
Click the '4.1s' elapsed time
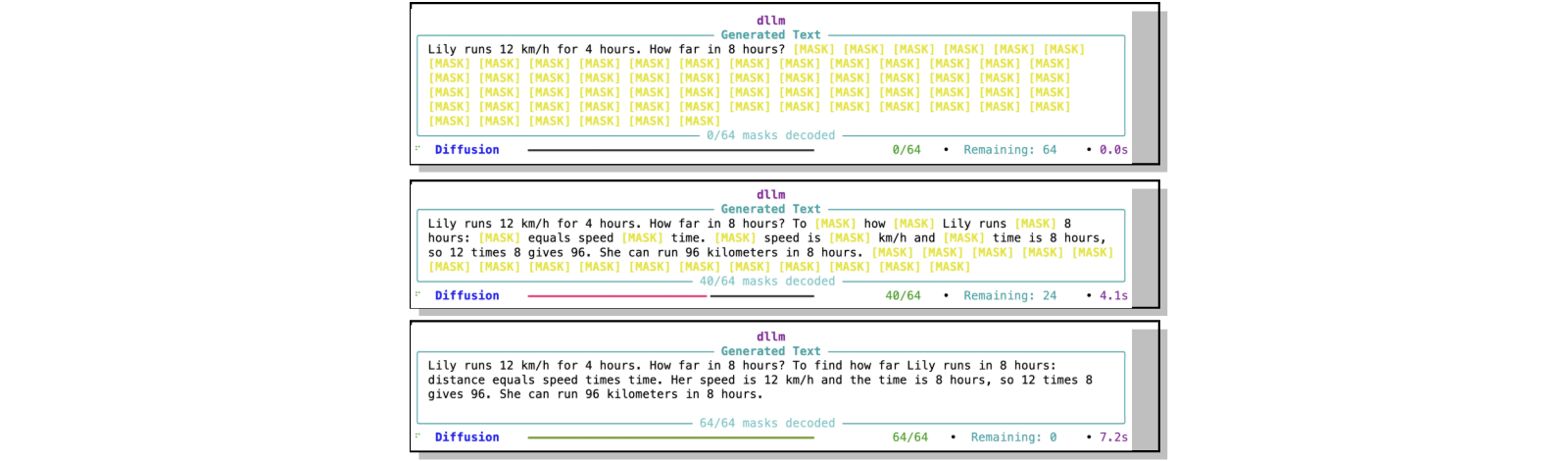[1113, 295]
